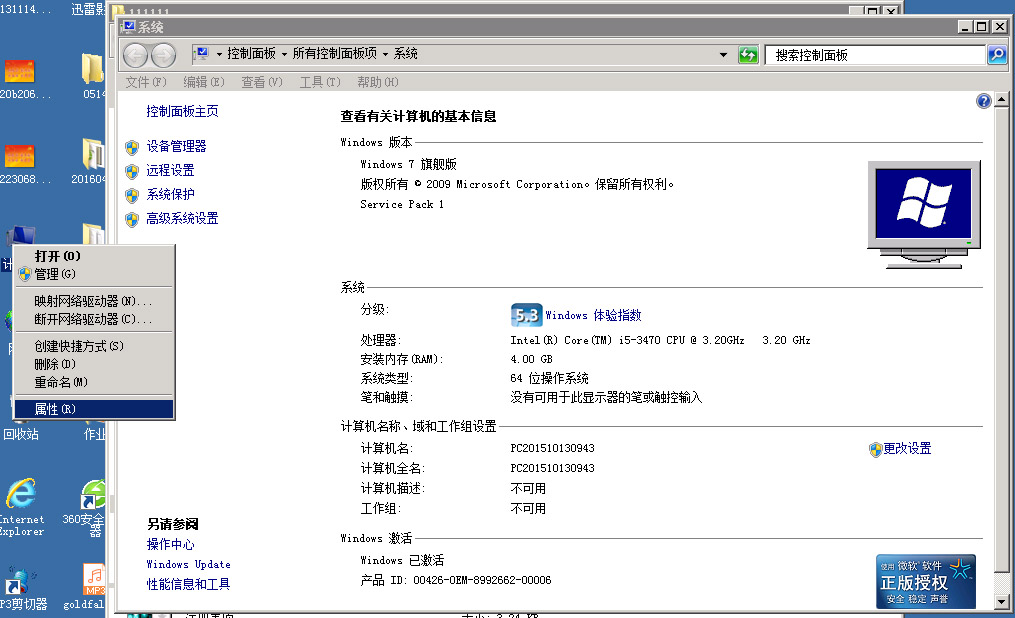This screenshot has width=1015, height=618.
Task: Open the 设备管理器 link
Action: [x=176, y=146]
